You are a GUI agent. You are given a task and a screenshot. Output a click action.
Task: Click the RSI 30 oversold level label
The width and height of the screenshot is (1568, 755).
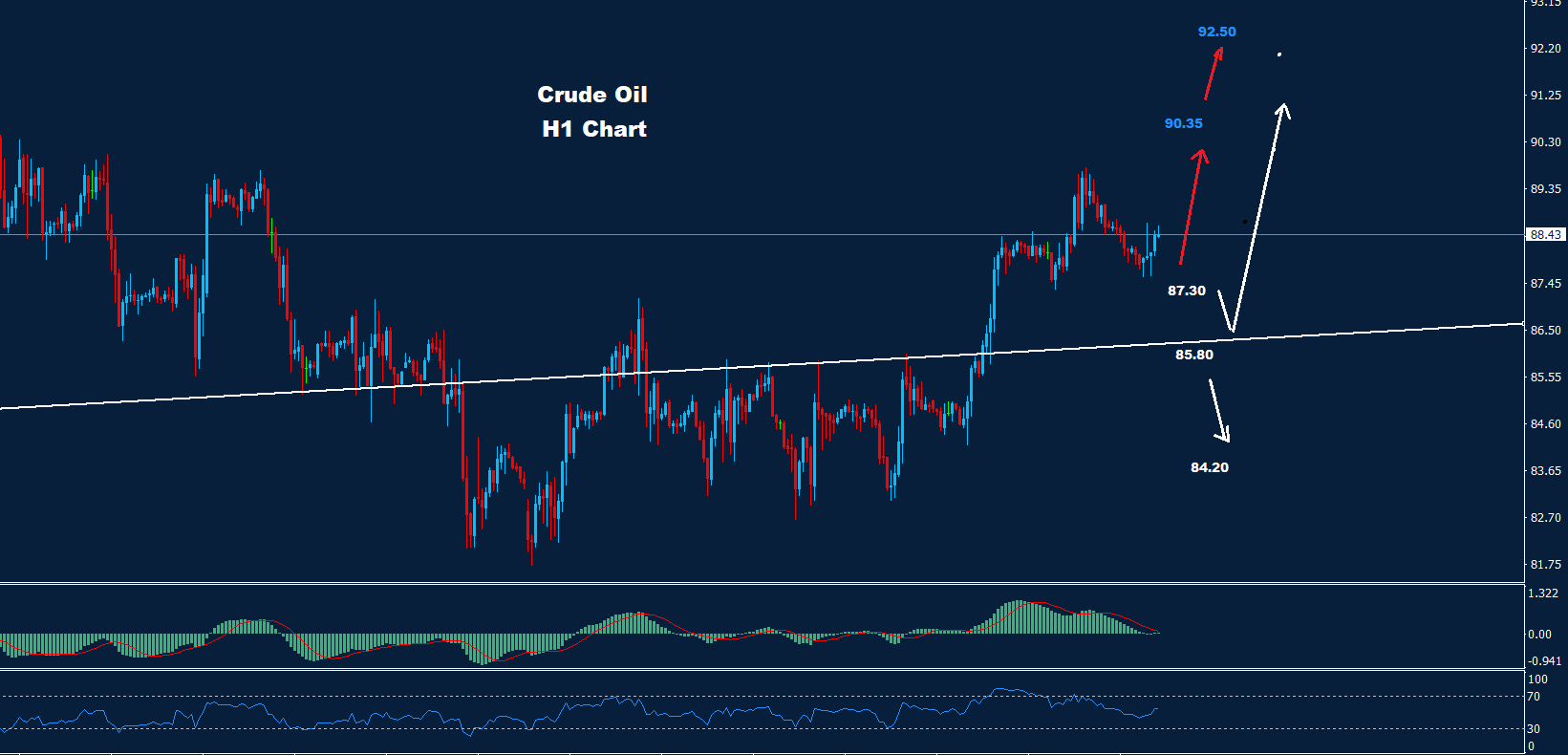(x=1534, y=729)
